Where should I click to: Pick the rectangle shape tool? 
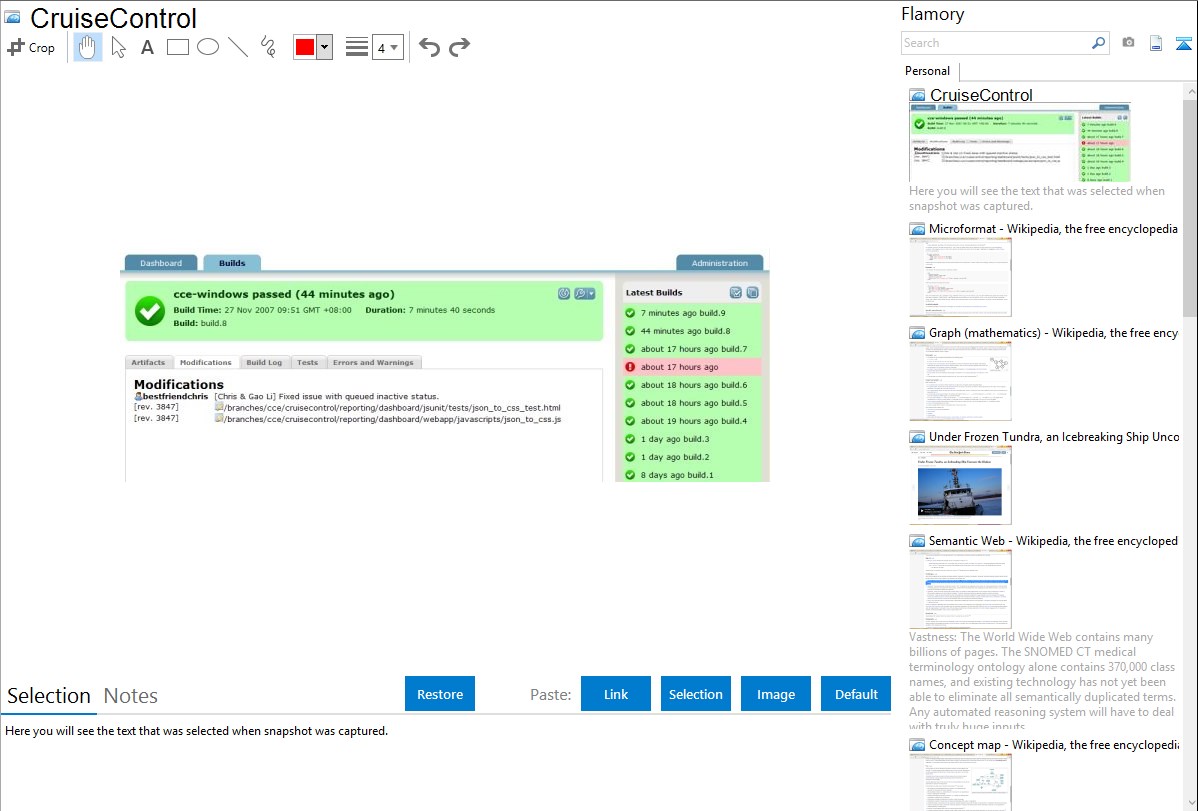pos(178,47)
